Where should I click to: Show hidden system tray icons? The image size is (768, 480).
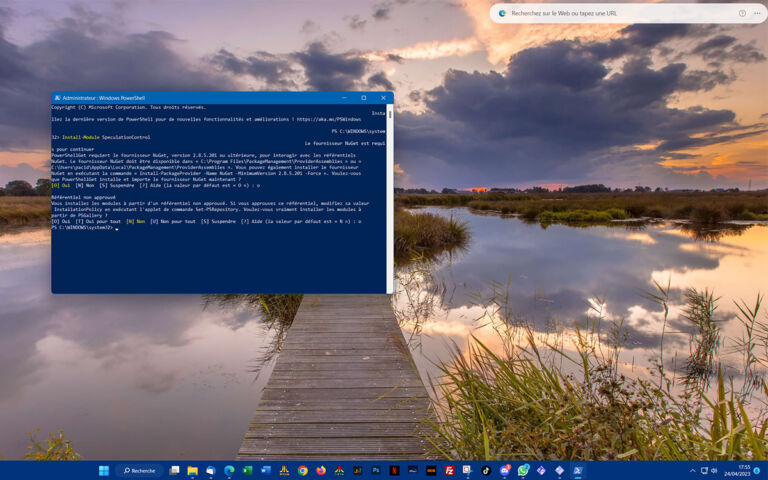point(693,471)
